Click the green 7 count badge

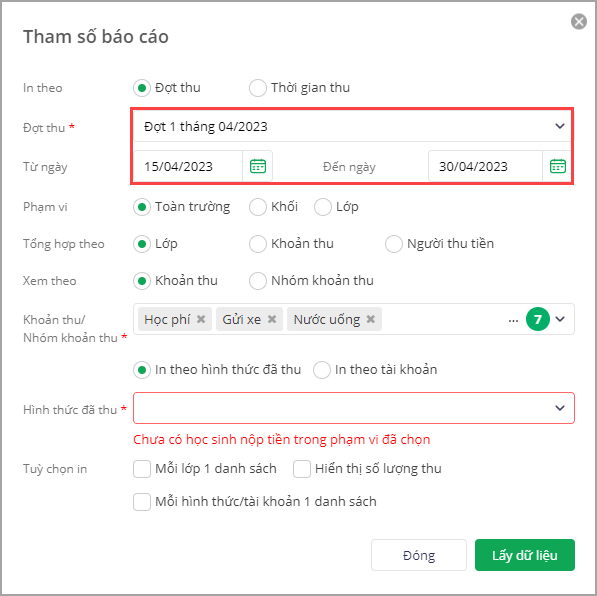point(538,319)
